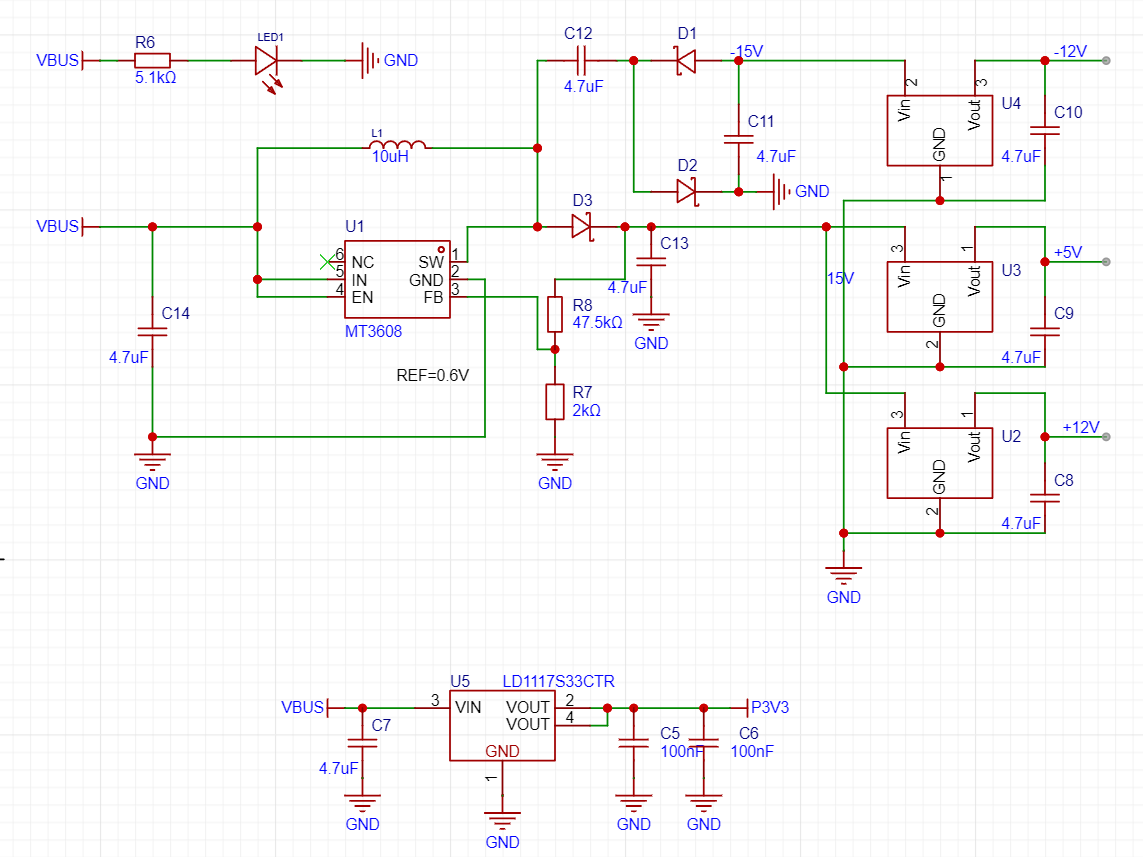The image size is (1143, 857).
Task: Click the +5V output terminal
Action: click(x=1106, y=262)
